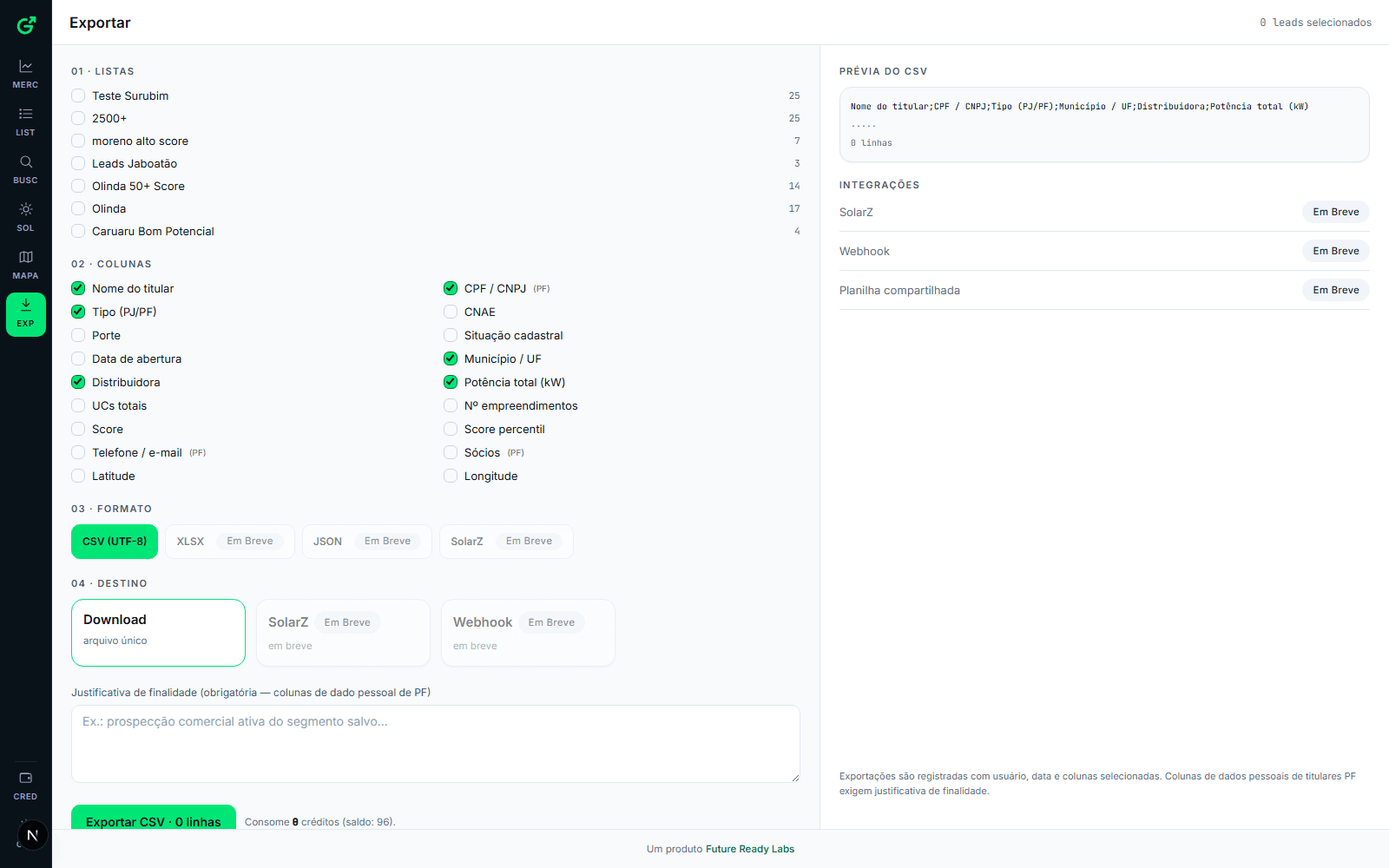Check the 2500+ list

(78, 118)
